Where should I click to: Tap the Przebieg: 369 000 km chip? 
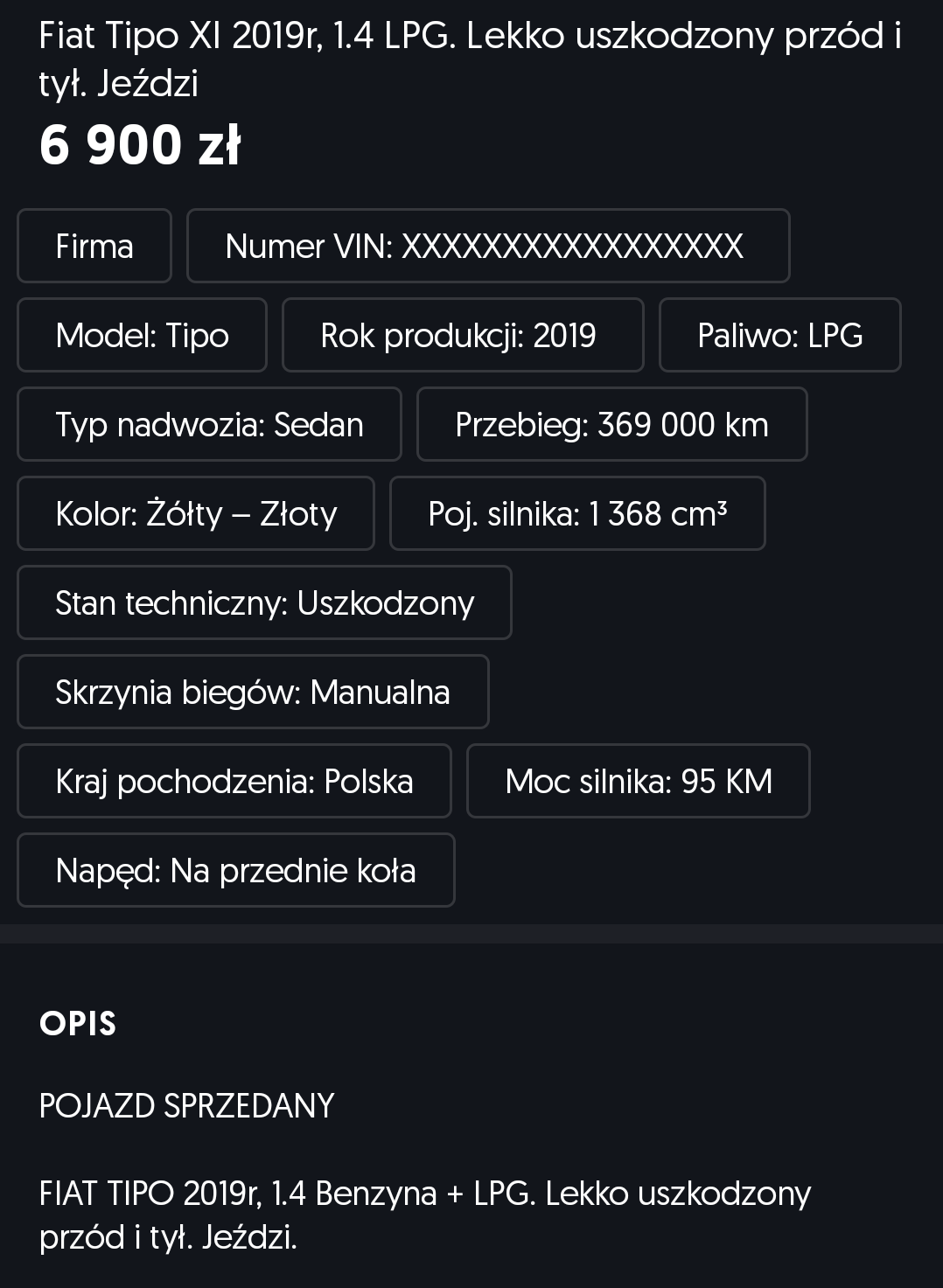611,424
